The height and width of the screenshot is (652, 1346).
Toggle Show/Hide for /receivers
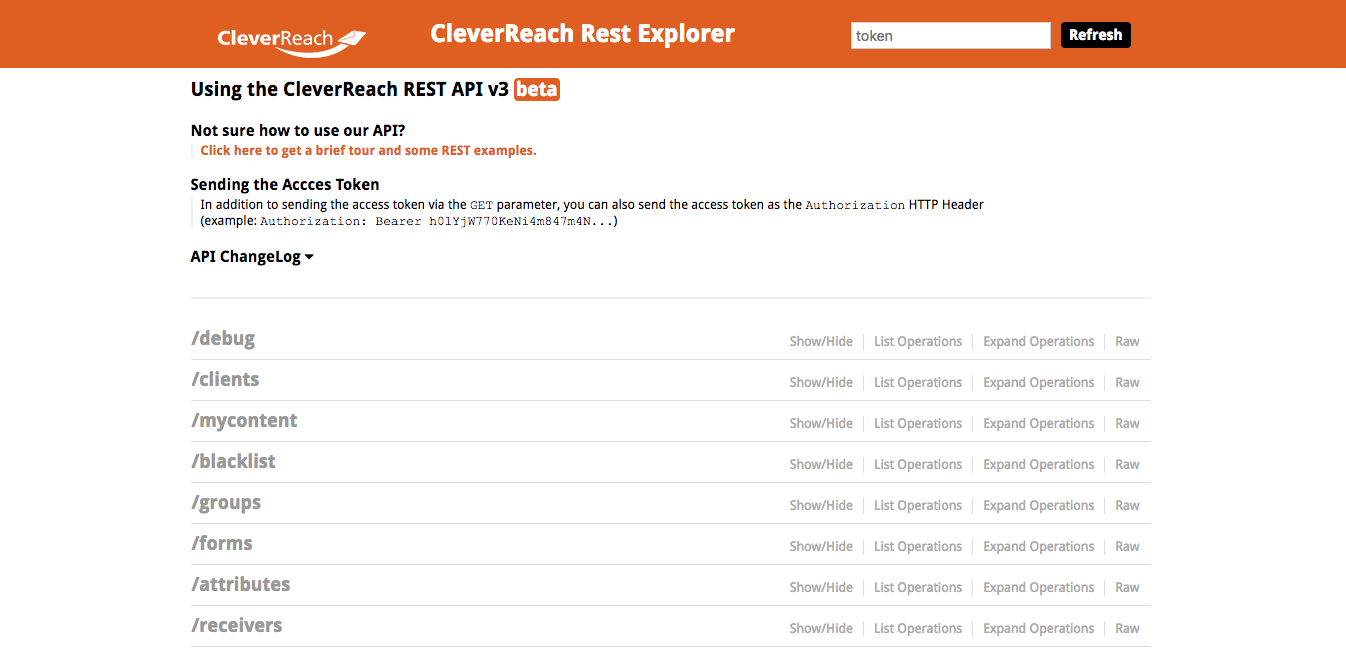(821, 628)
